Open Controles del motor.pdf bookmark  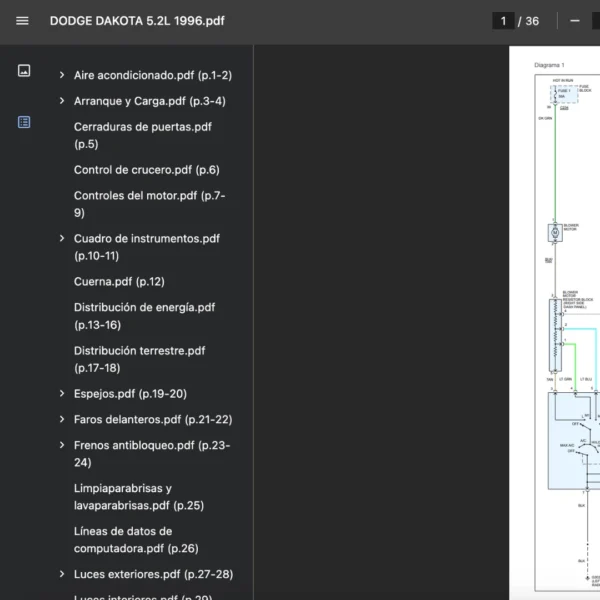tap(149, 204)
